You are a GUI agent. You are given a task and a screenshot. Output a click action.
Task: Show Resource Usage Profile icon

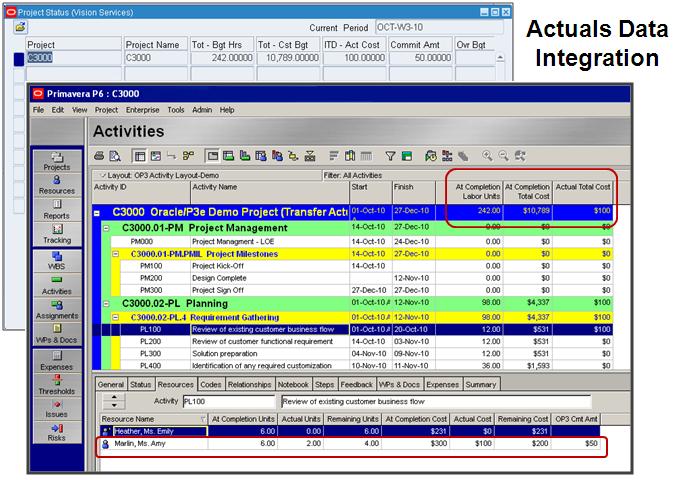[x=277, y=156]
